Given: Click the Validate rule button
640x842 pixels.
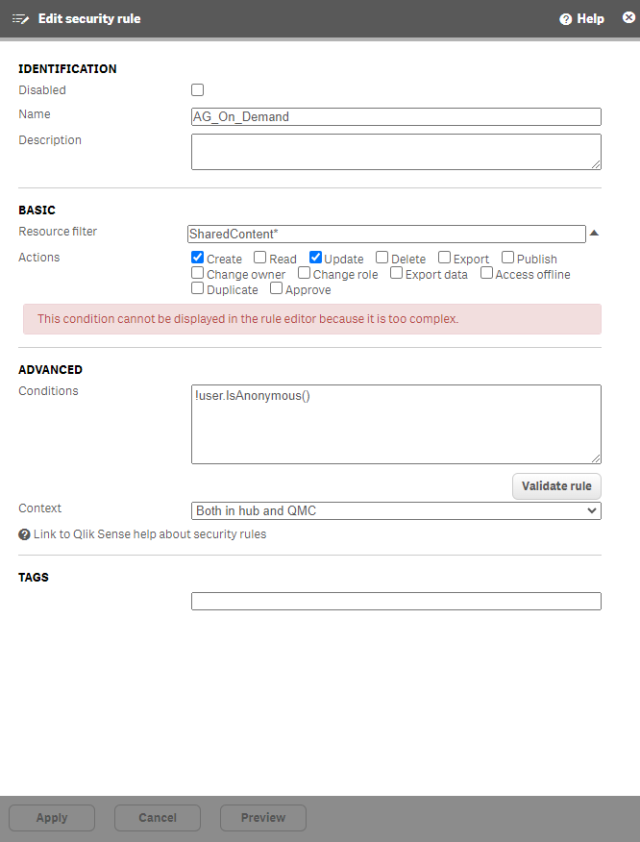Looking at the screenshot, I should tap(556, 486).
